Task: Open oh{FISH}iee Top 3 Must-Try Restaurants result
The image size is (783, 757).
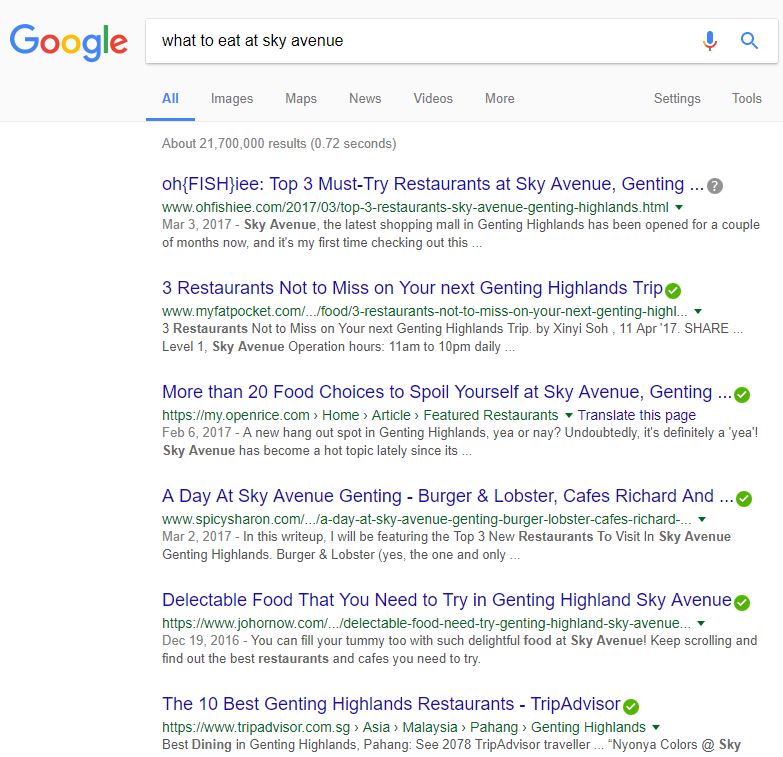Action: (x=433, y=184)
